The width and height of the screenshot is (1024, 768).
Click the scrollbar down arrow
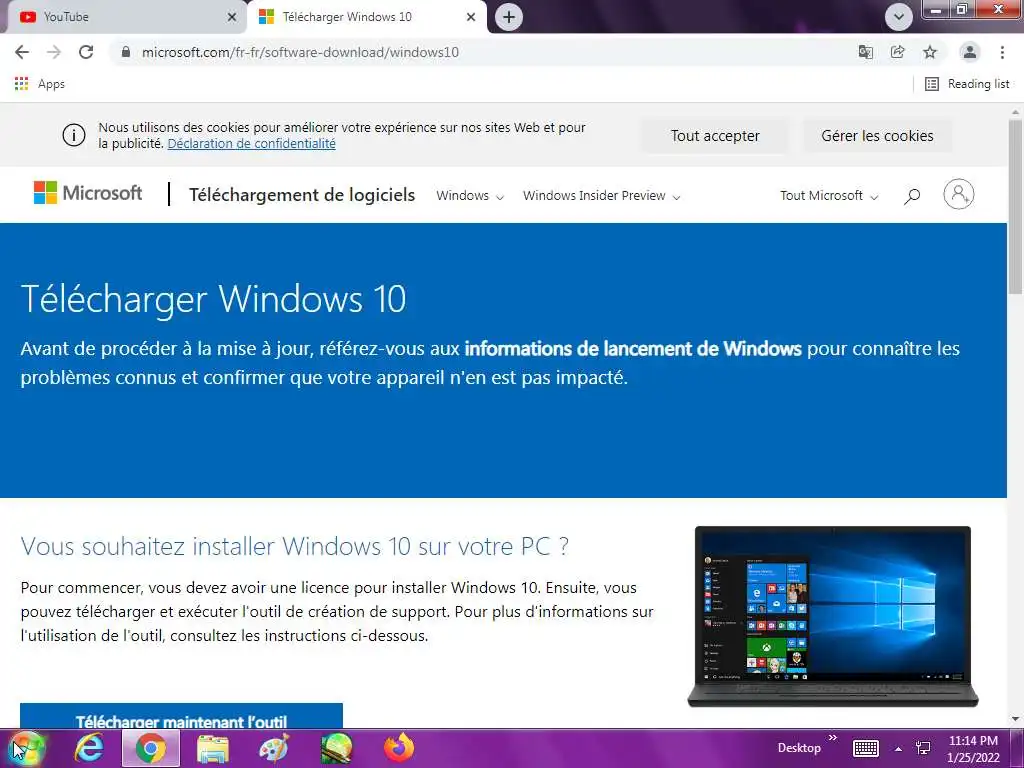coord(1016,719)
